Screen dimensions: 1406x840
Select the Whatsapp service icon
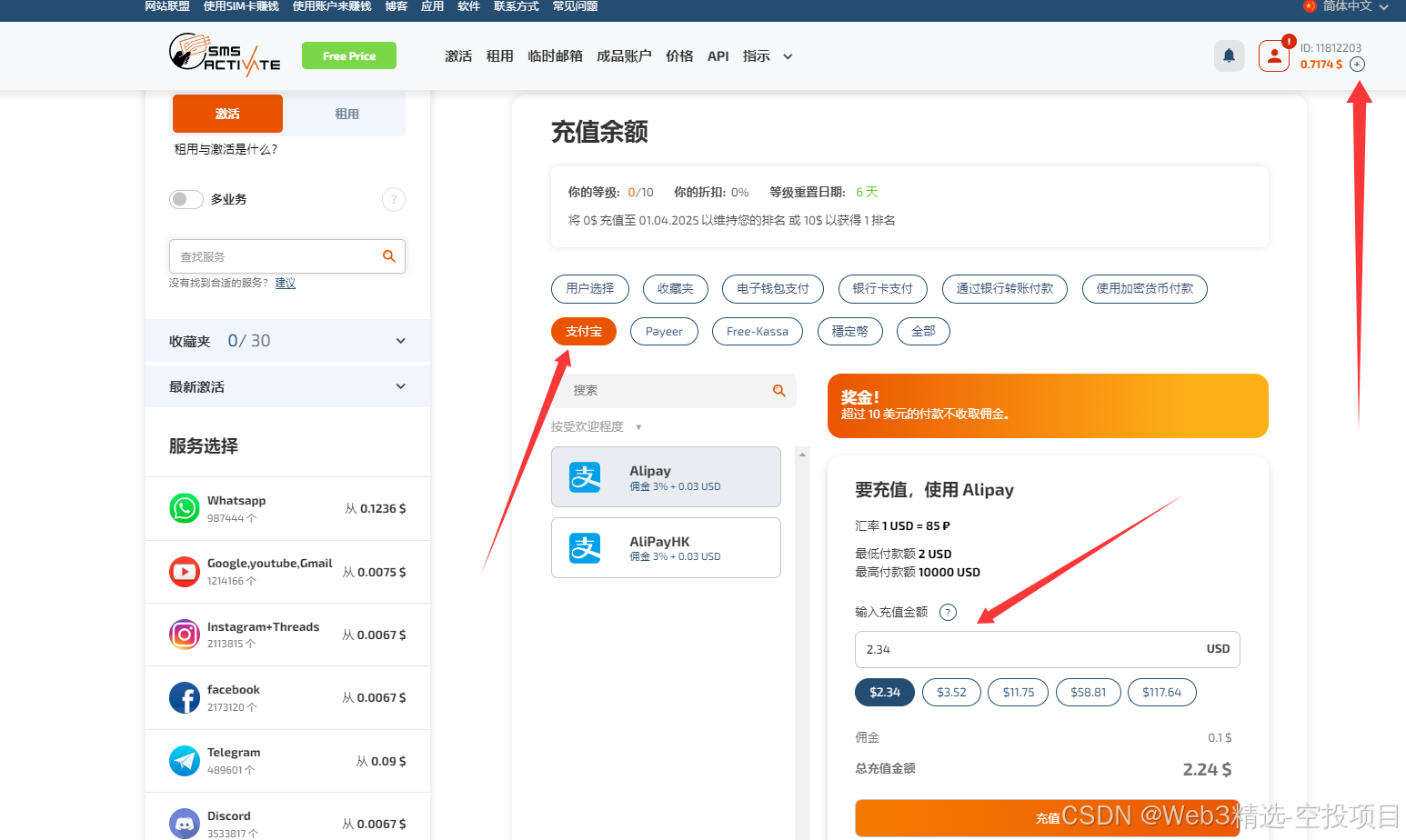point(185,508)
